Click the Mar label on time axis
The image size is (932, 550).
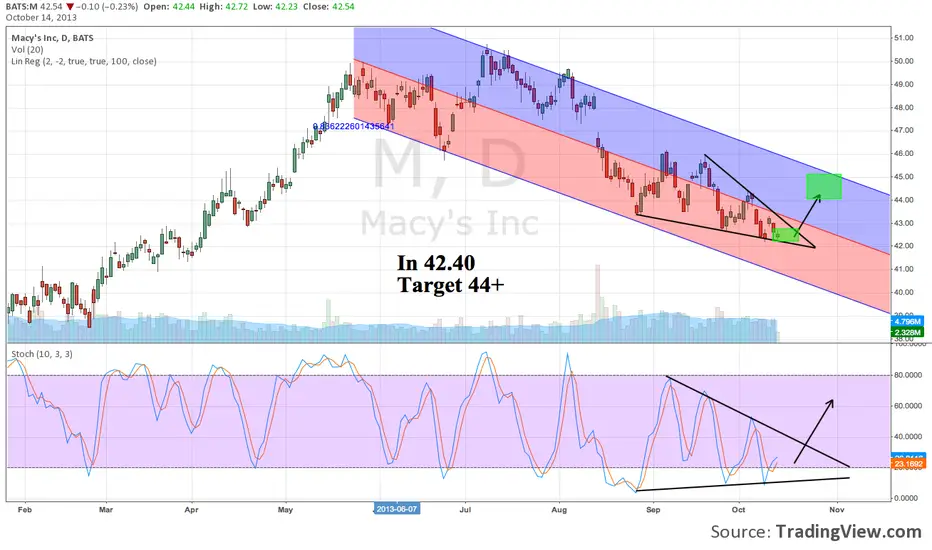point(106,510)
